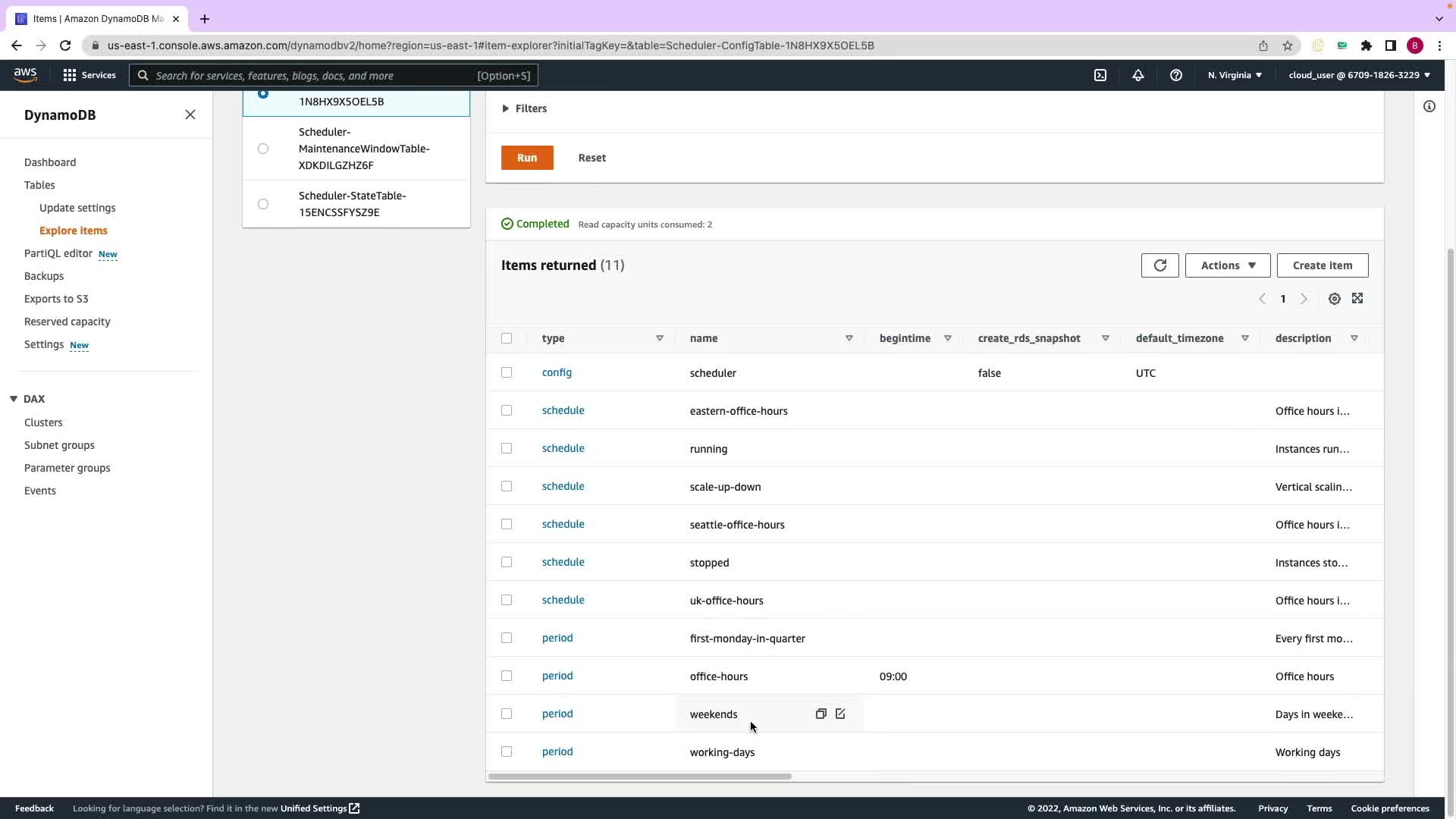Screen dimensions: 1456x819
Task: Open the Actions dropdown
Action: [1227, 265]
